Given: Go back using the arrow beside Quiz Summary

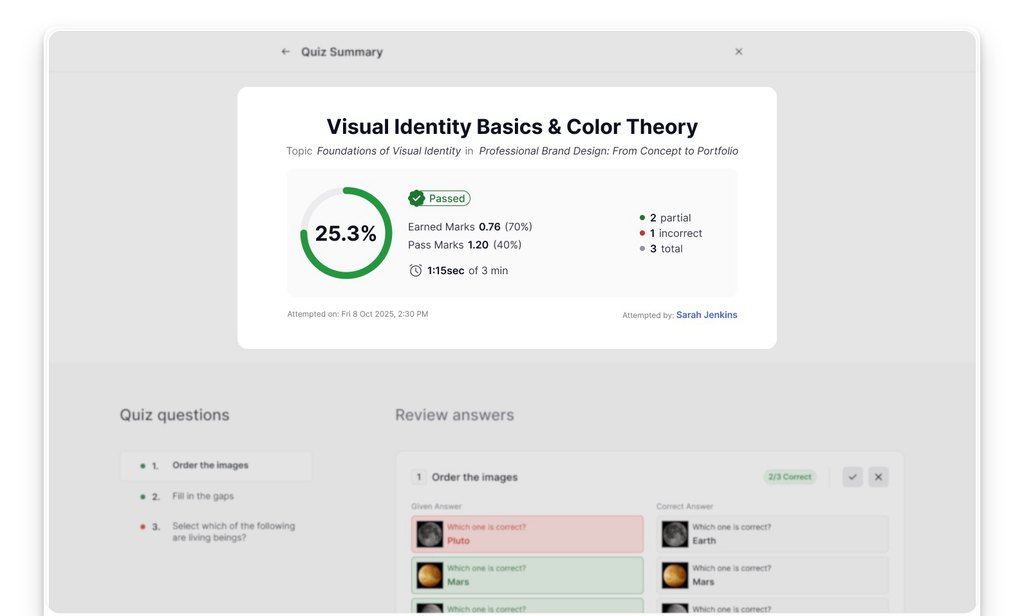Looking at the screenshot, I should click(x=285, y=52).
